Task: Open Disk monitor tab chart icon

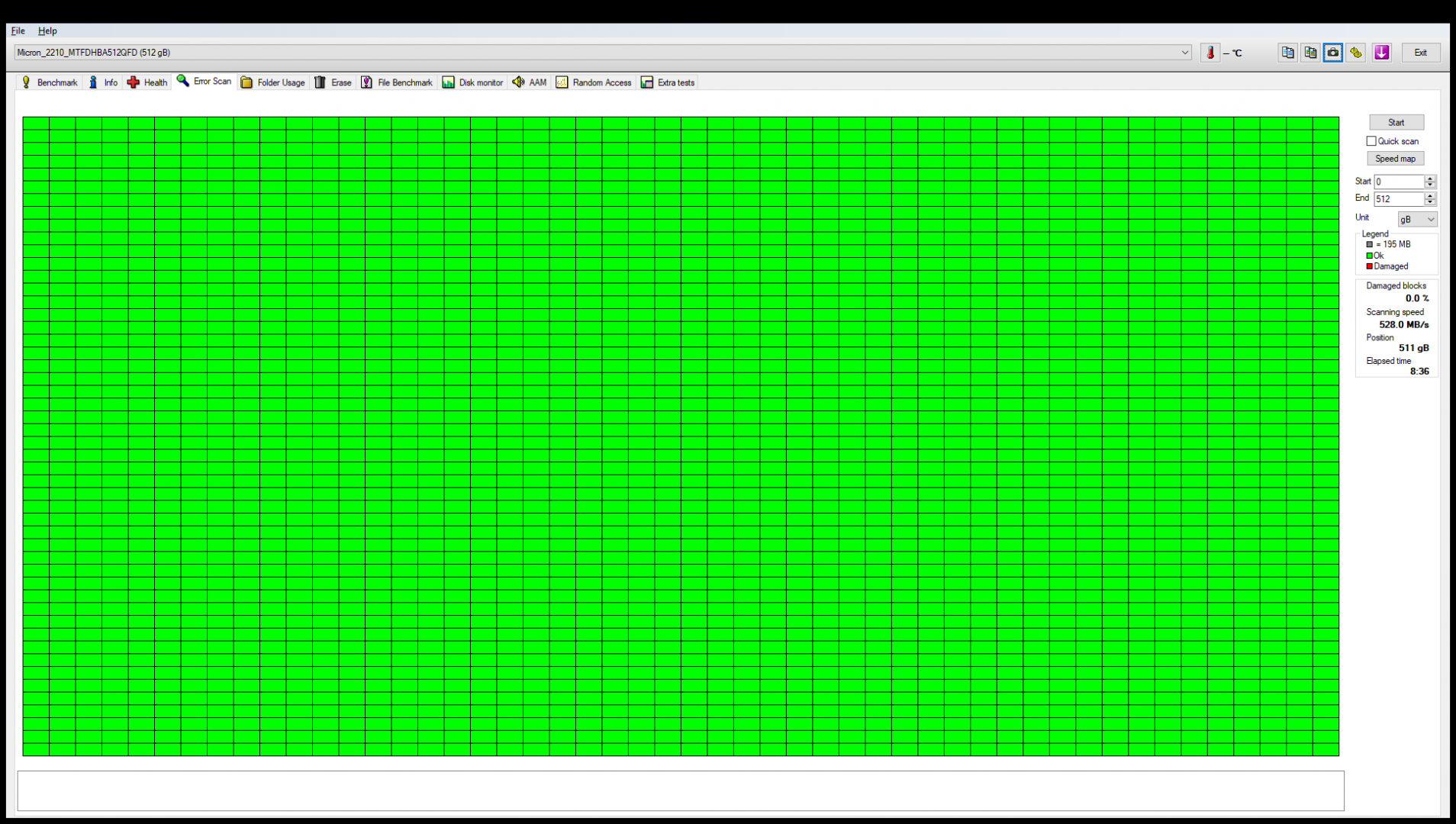Action: coord(449,82)
